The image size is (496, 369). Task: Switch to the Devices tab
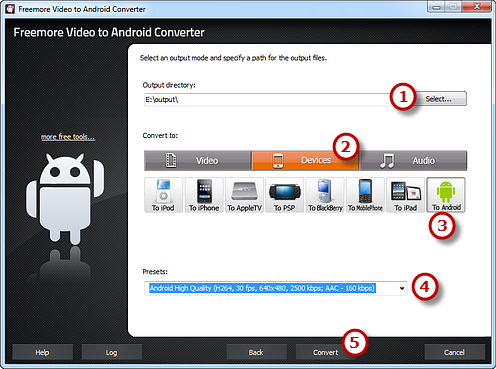(x=305, y=160)
